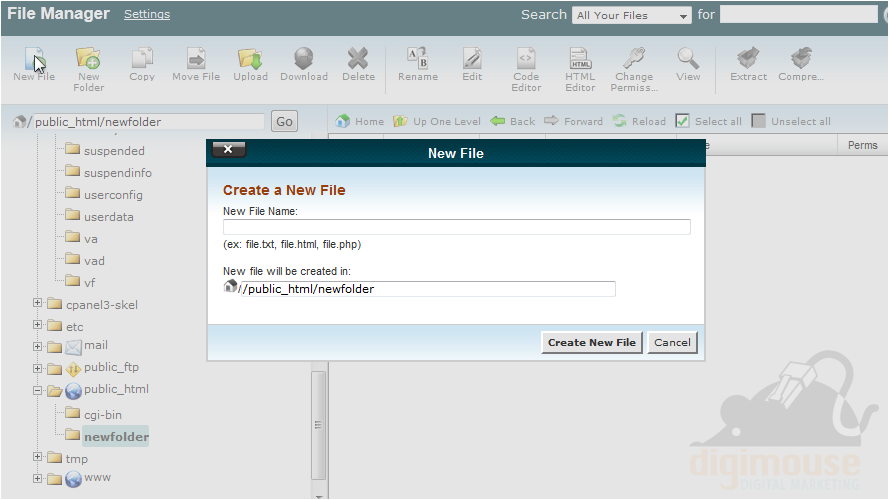
Task: Click the Download toolbar icon
Action: 304,58
